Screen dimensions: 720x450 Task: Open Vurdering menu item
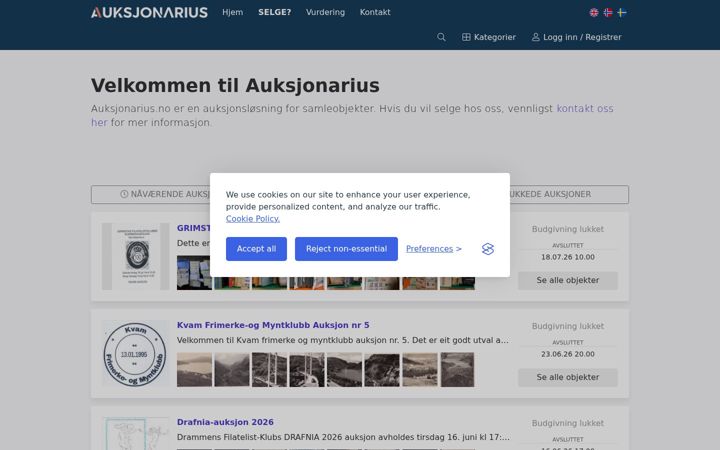pos(325,12)
